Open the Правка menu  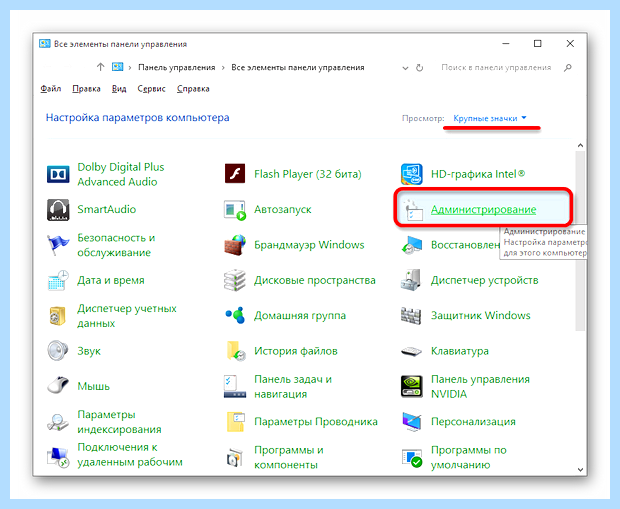click(86, 89)
